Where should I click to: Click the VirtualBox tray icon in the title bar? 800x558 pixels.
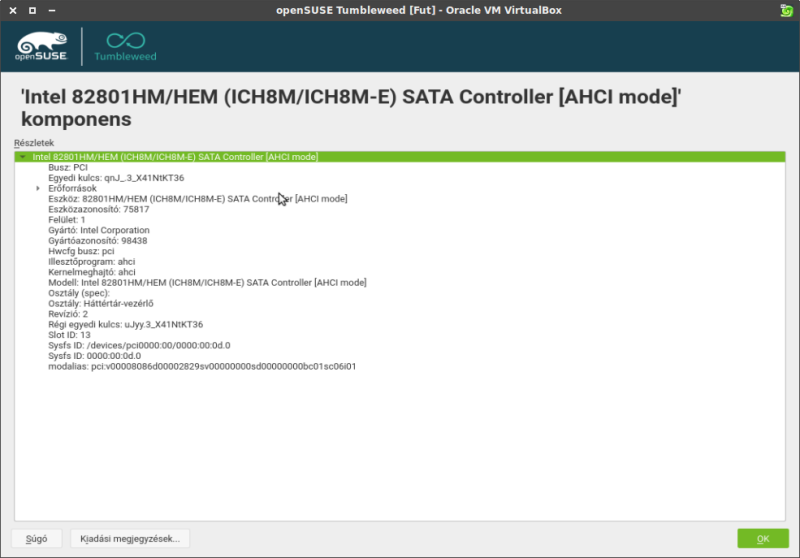pyautogui.click(x=786, y=10)
